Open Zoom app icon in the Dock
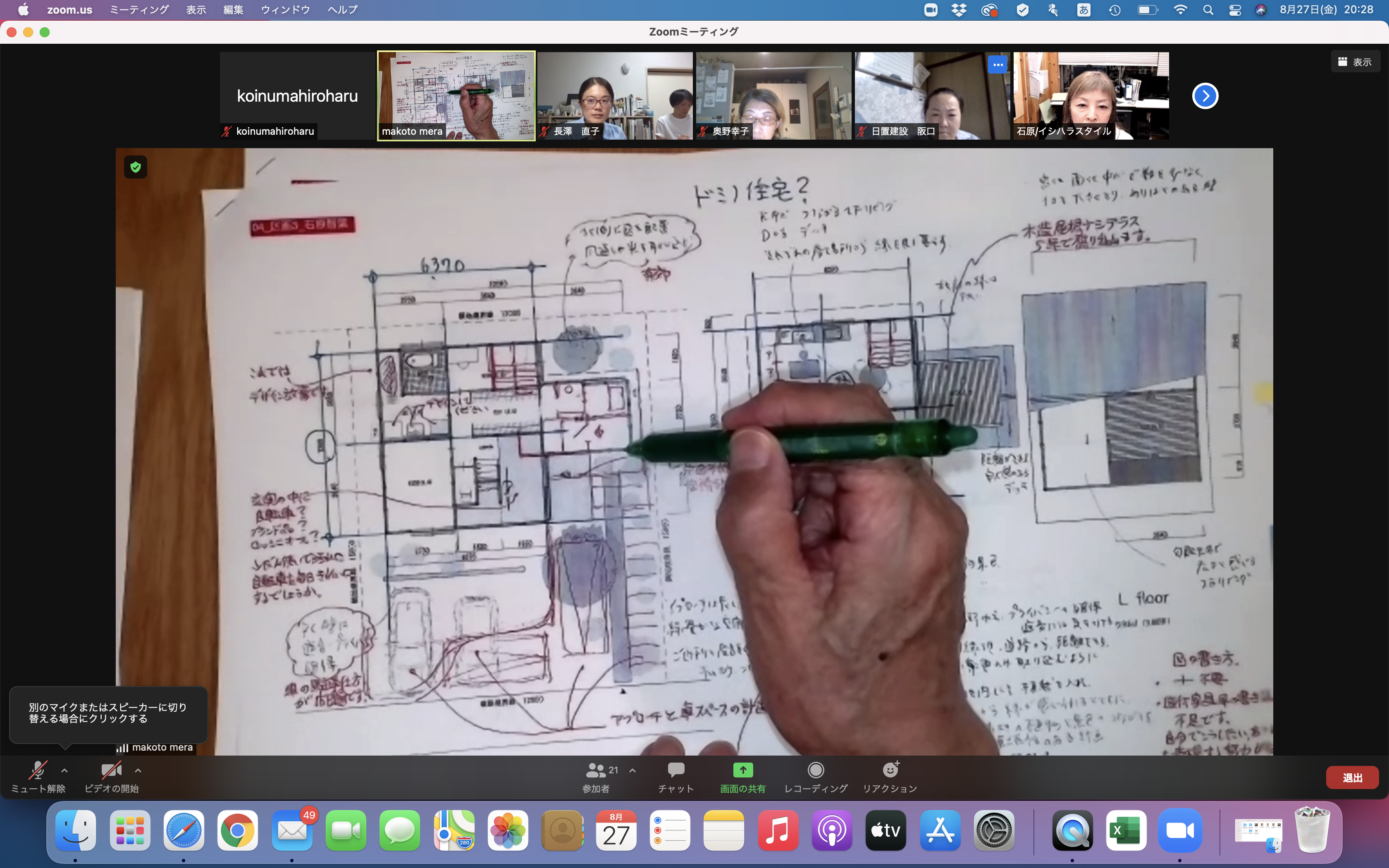This screenshot has height=868, width=1389. click(1180, 830)
